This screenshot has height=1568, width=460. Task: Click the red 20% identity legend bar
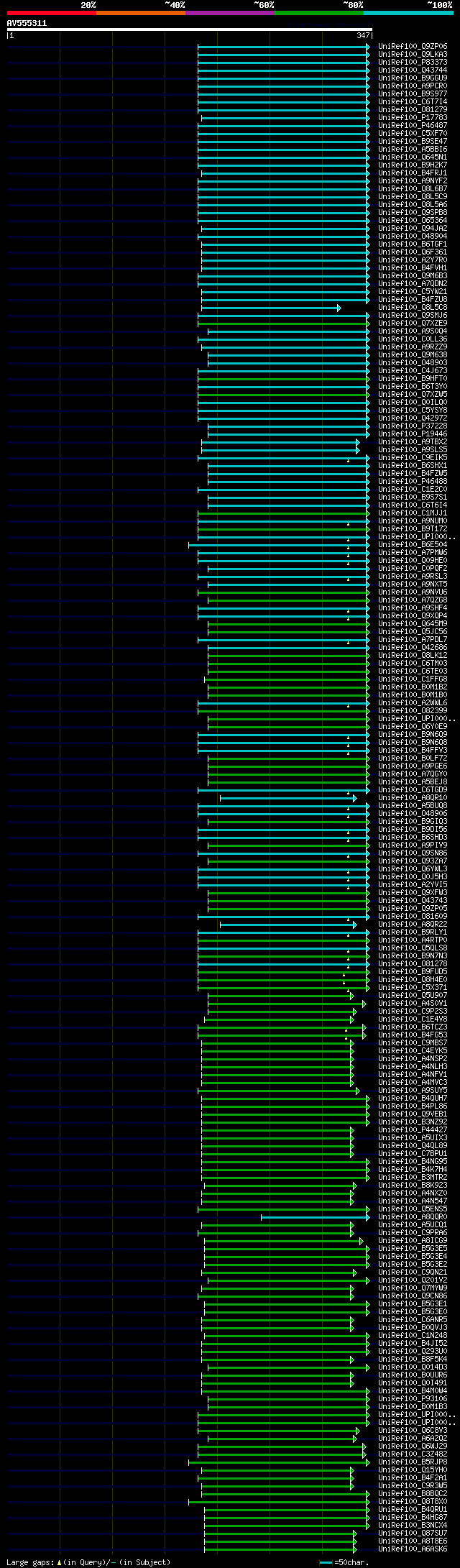[x=52, y=13]
